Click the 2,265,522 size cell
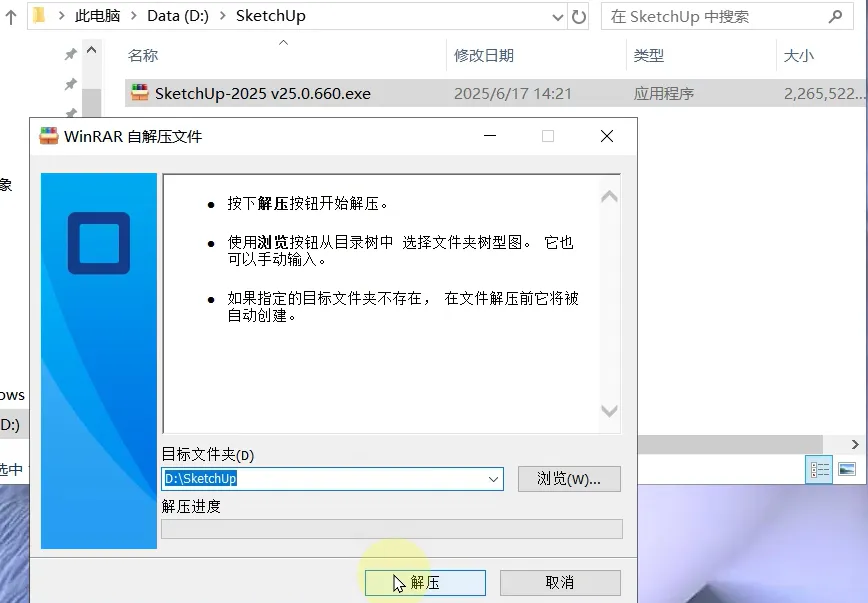 pos(824,94)
